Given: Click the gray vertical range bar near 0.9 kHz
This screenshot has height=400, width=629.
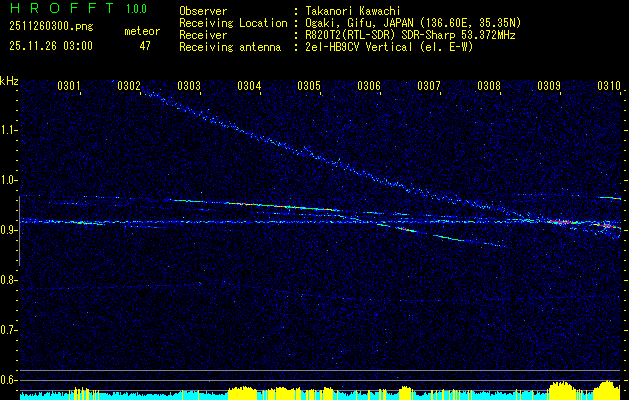Looking at the screenshot, I should coord(19,231).
